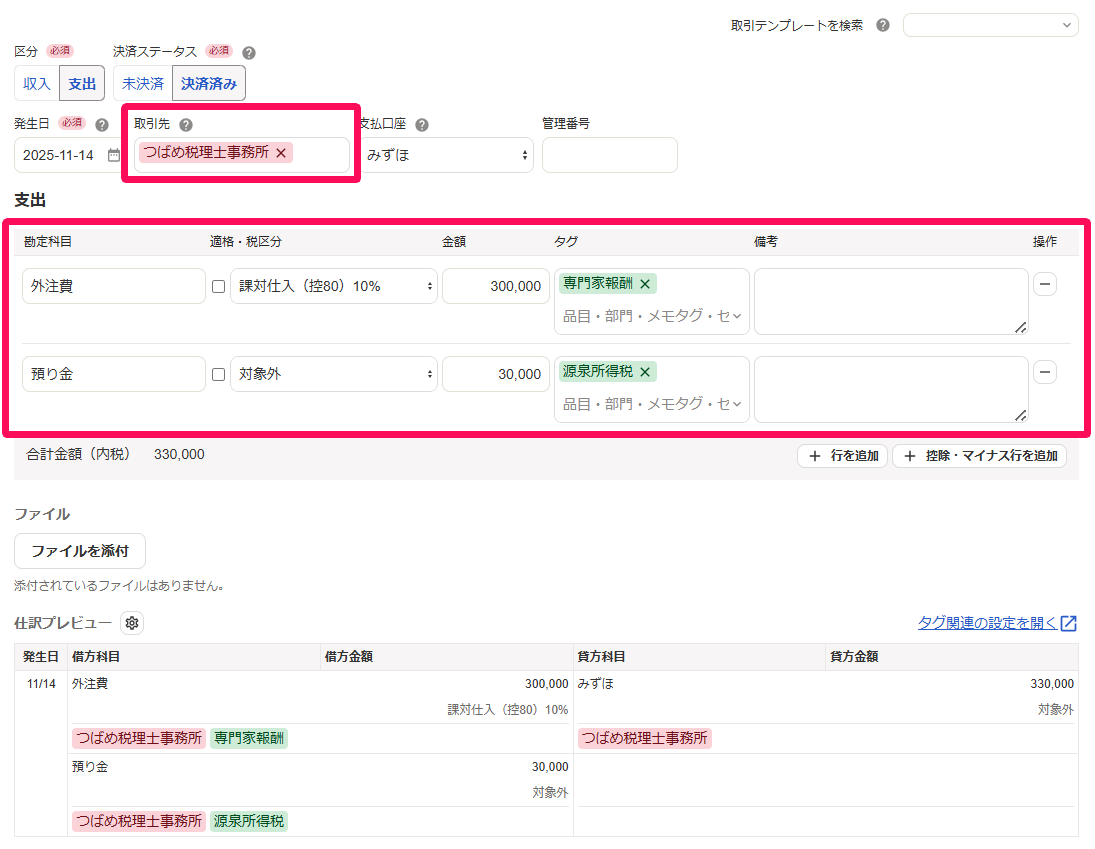Viewport: 1095px width, 849px height.
Task: Click into 管理番号 input field
Action: click(x=610, y=155)
